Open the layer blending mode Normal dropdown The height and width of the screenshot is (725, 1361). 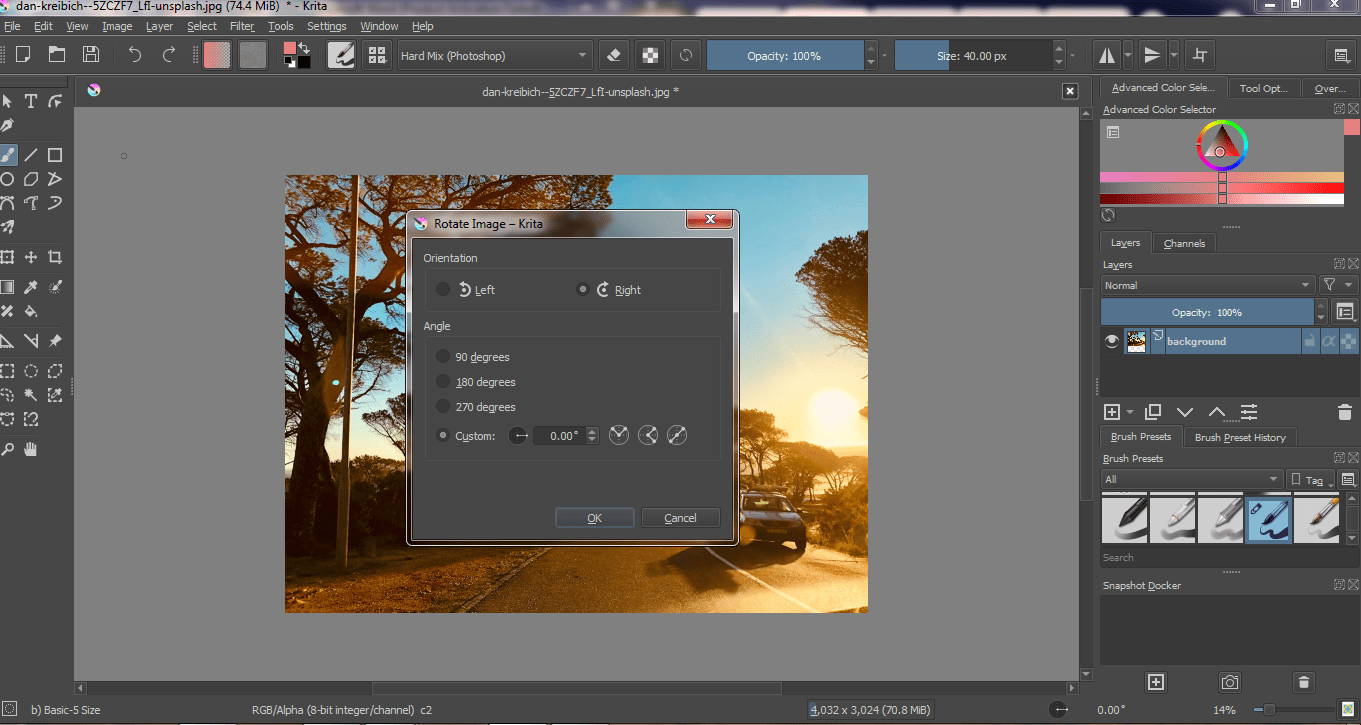pos(1207,284)
